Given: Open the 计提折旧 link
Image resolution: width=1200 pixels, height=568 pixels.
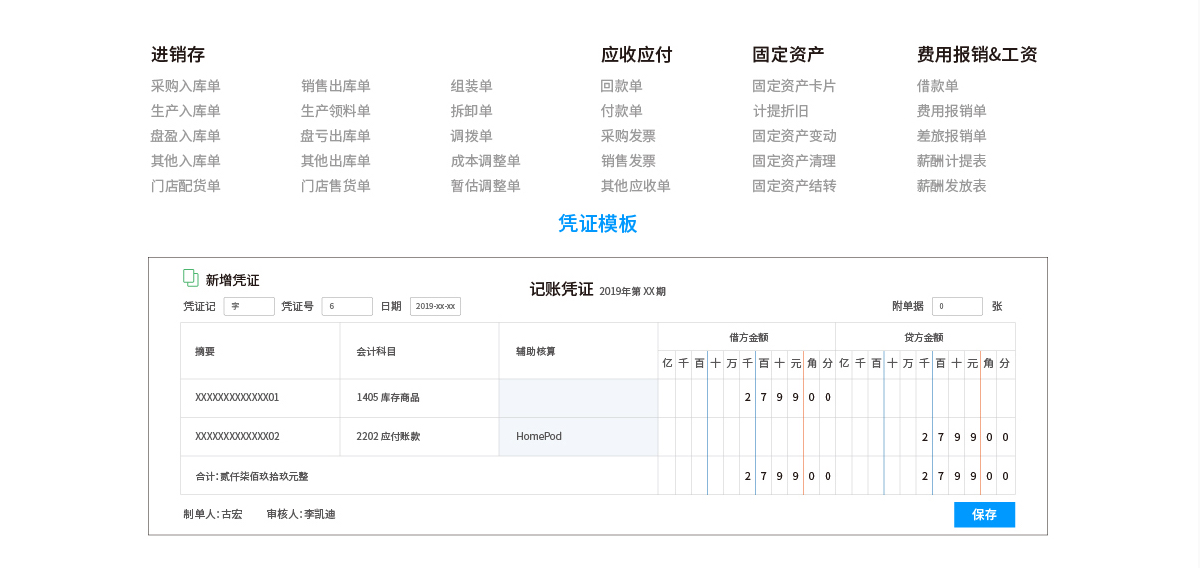Looking at the screenshot, I should pos(781,111).
